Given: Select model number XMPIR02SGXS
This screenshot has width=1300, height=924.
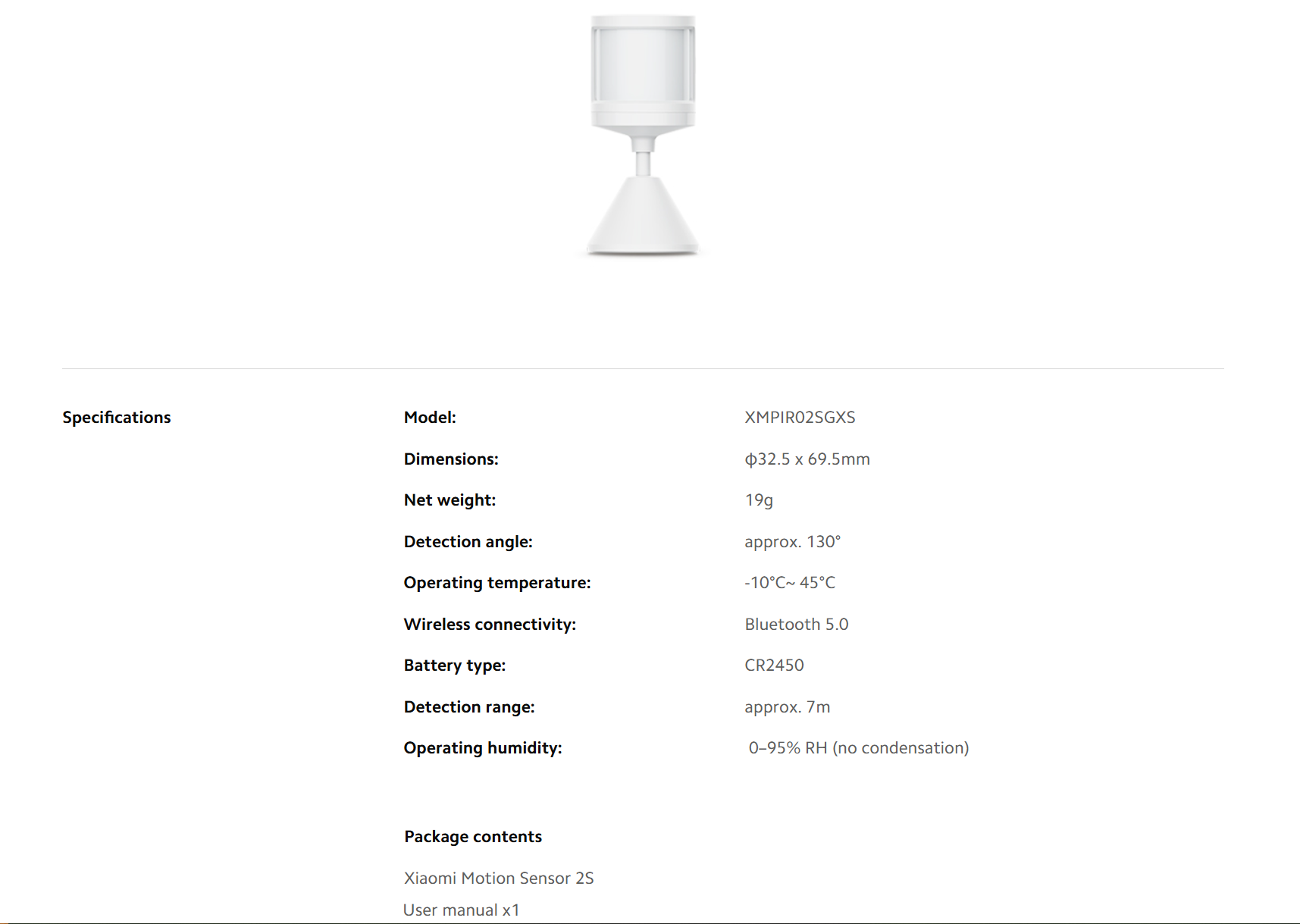Looking at the screenshot, I should click(x=800, y=418).
